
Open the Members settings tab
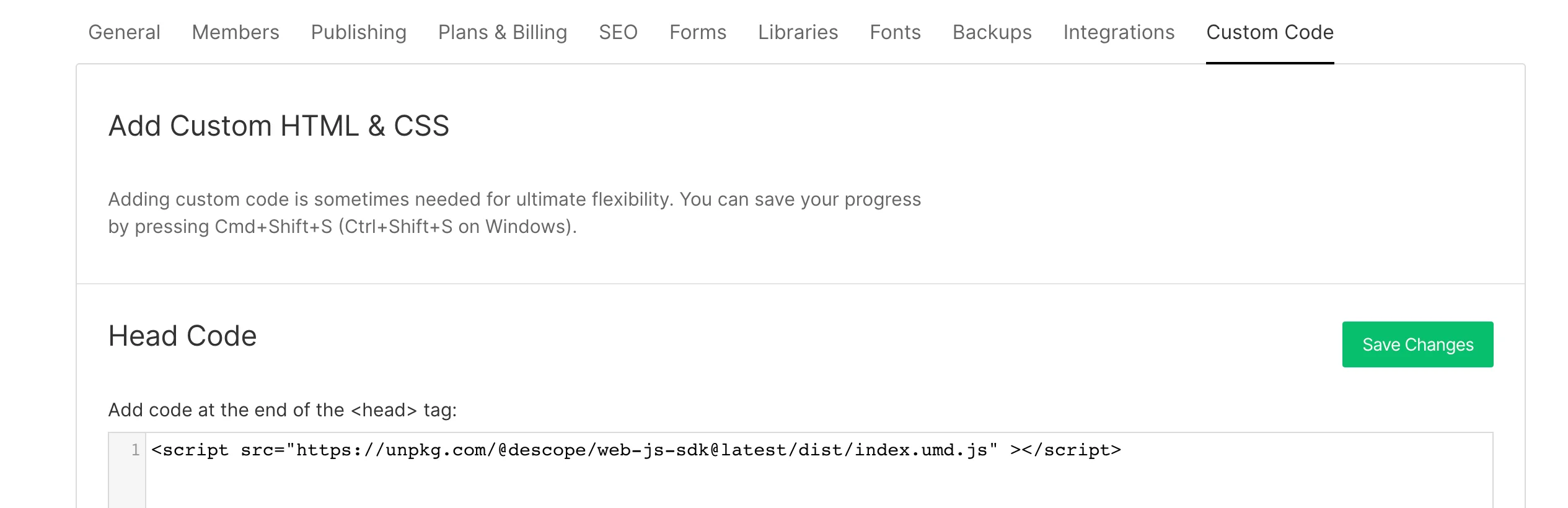coord(235,32)
